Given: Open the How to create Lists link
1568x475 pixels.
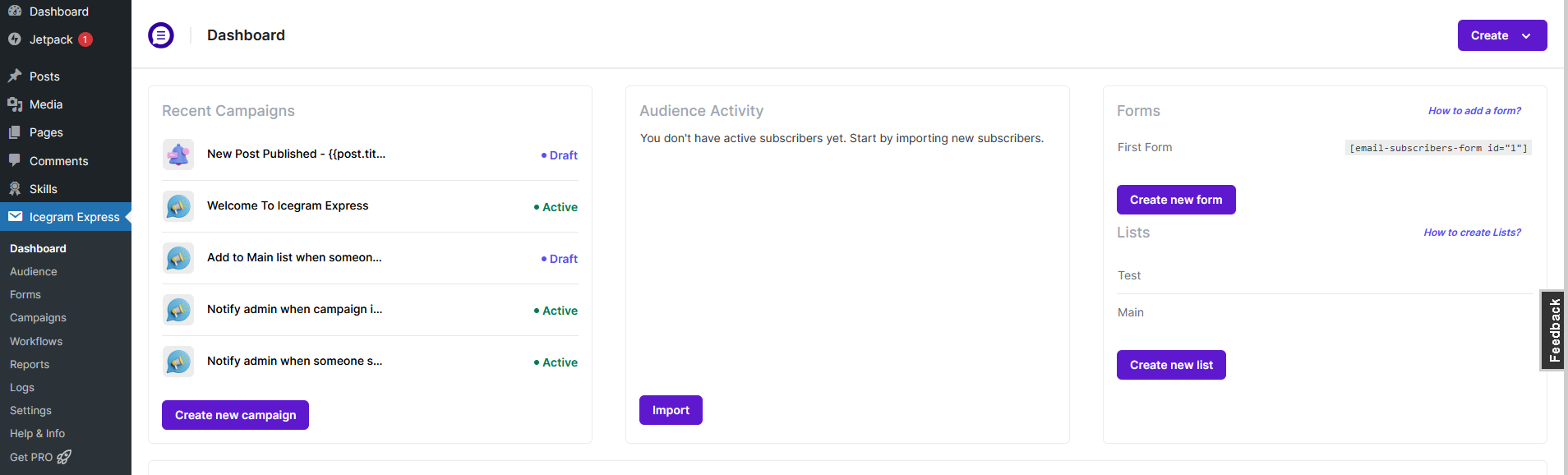Looking at the screenshot, I should 1472,233.
